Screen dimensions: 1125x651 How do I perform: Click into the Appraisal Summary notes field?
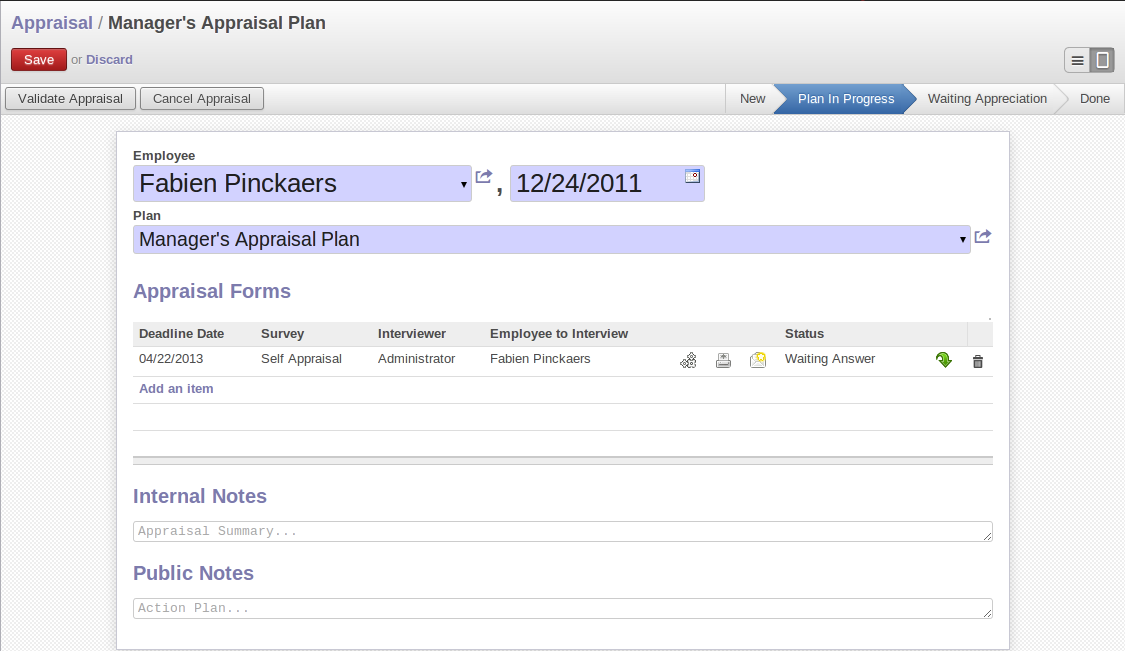[562, 531]
